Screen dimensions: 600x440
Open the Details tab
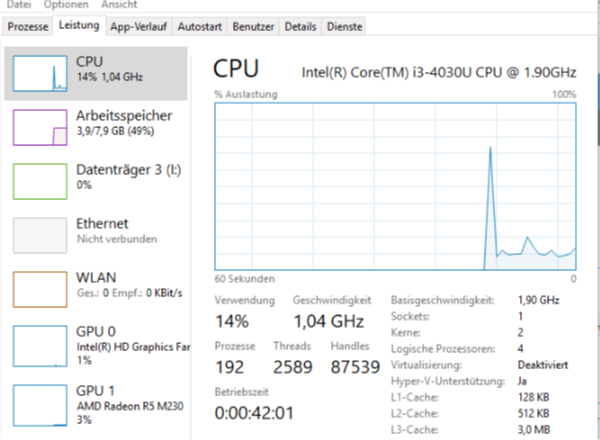click(300, 26)
